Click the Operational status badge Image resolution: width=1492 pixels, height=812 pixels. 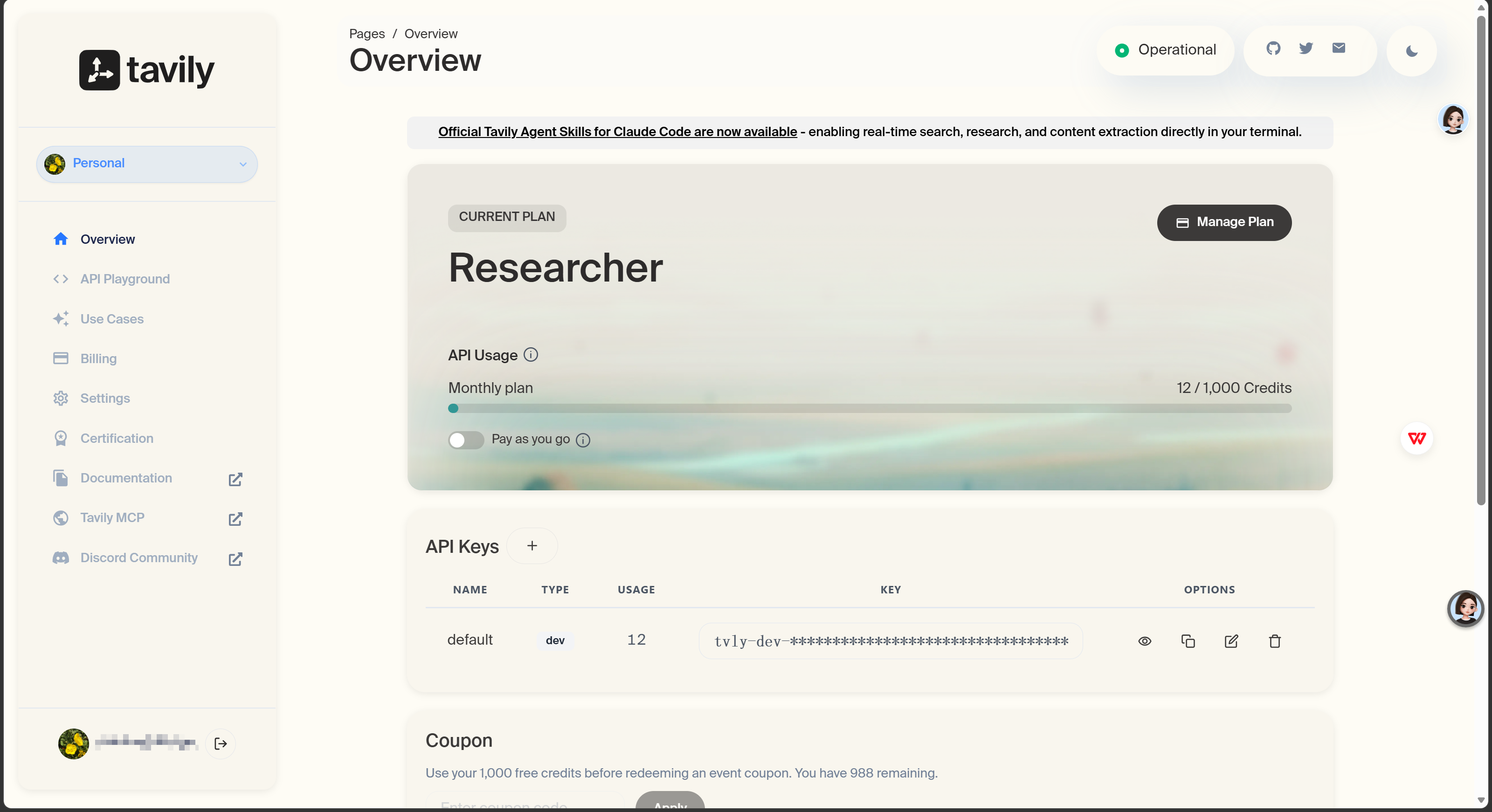click(1165, 50)
